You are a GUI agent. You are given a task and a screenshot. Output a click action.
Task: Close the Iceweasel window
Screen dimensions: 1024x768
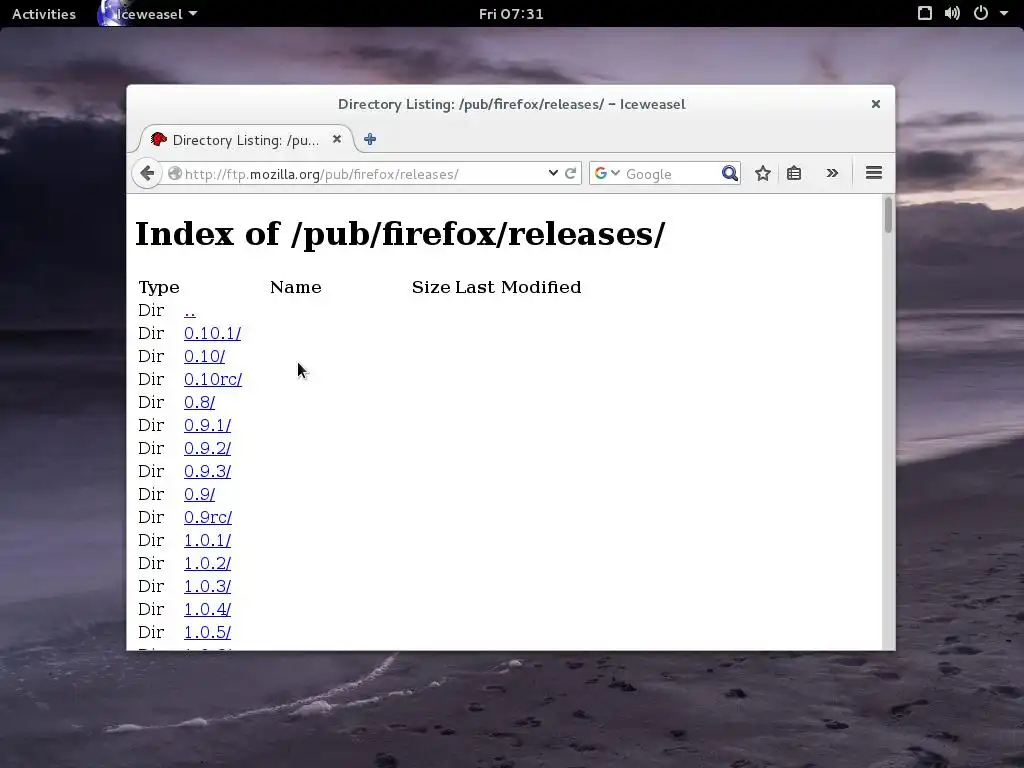tap(876, 104)
